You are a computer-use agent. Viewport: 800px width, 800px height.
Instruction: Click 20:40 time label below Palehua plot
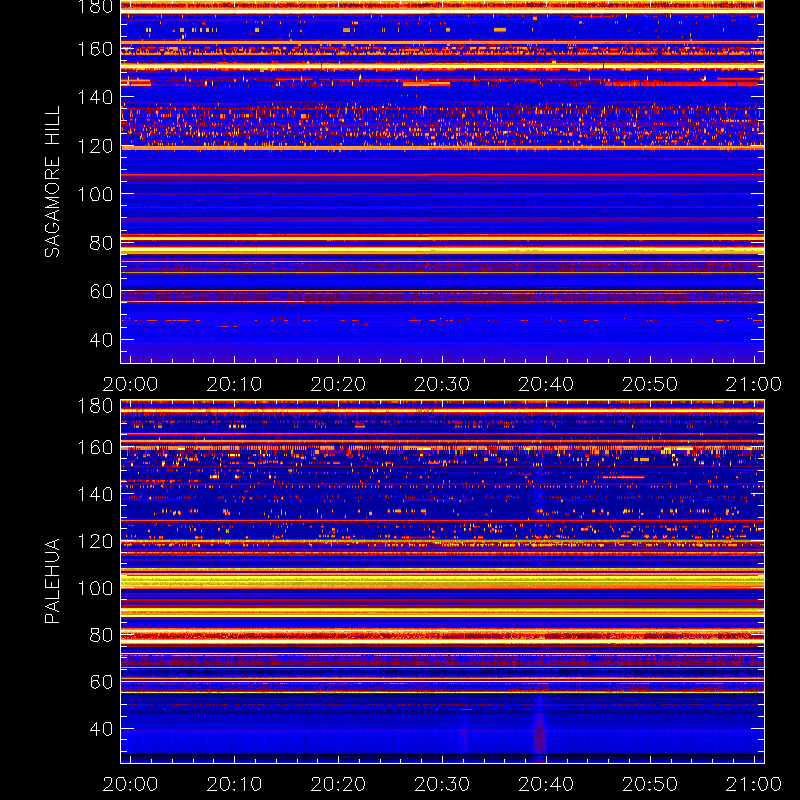[x=546, y=784]
